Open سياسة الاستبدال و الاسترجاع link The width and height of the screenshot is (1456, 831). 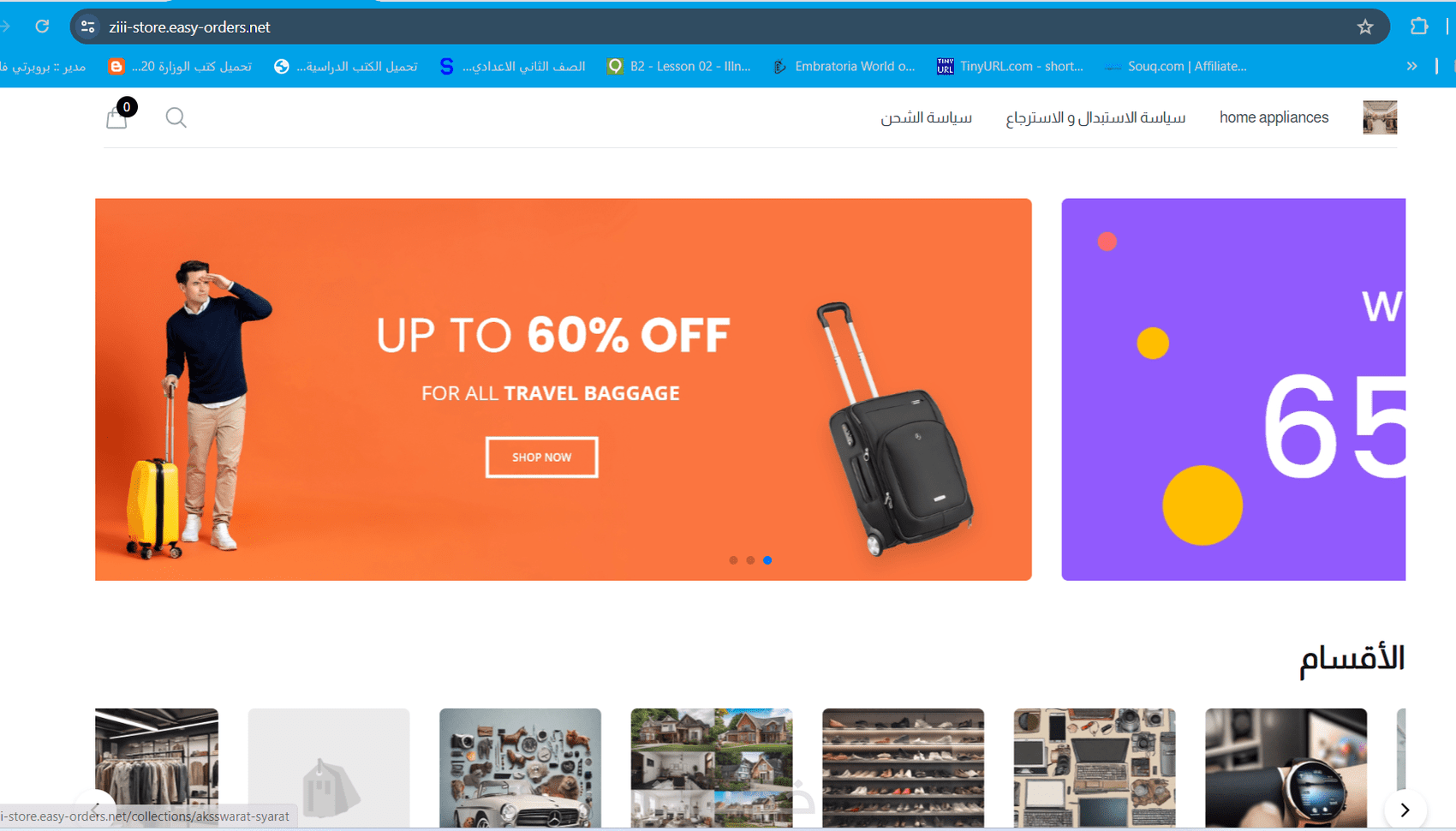(1095, 117)
